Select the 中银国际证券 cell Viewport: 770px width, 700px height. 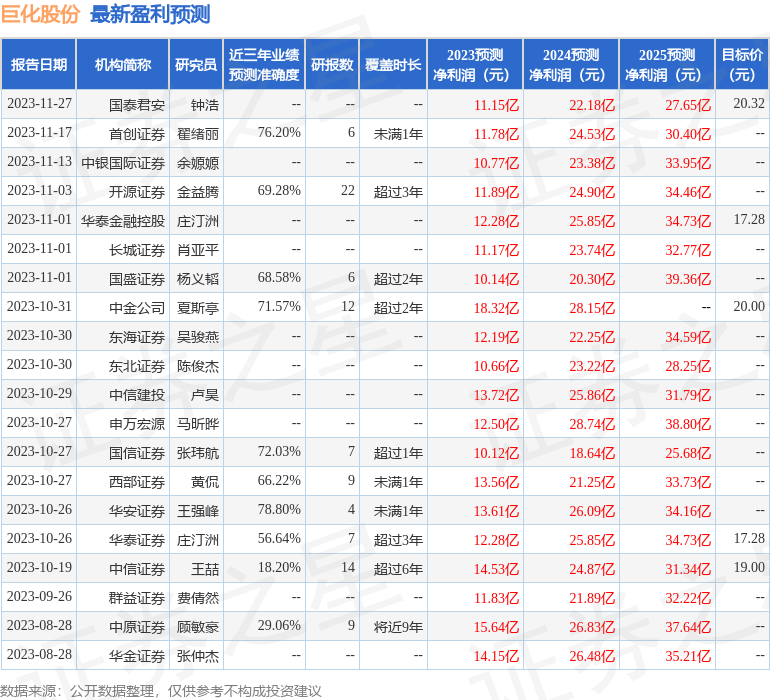click(123, 163)
